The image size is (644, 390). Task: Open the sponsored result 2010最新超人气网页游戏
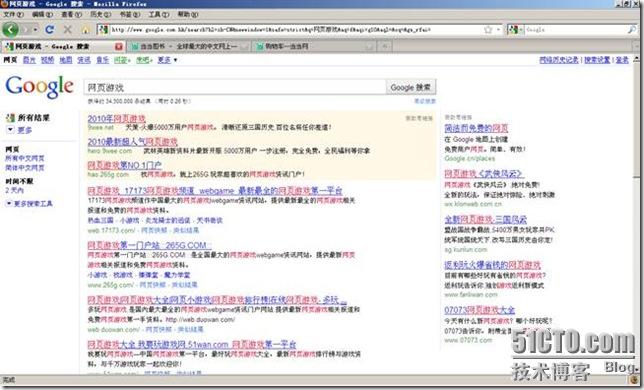pos(133,142)
